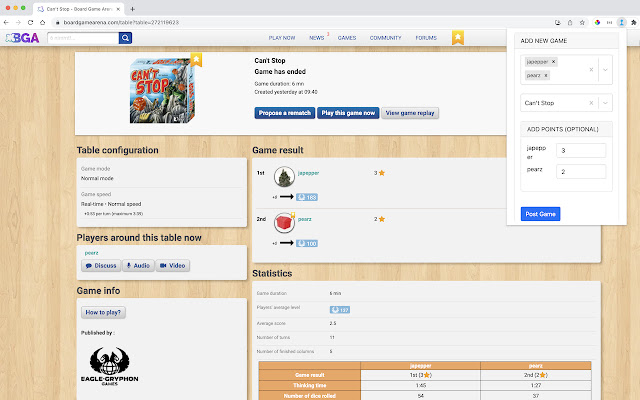Click the How to play? button

click(103, 312)
